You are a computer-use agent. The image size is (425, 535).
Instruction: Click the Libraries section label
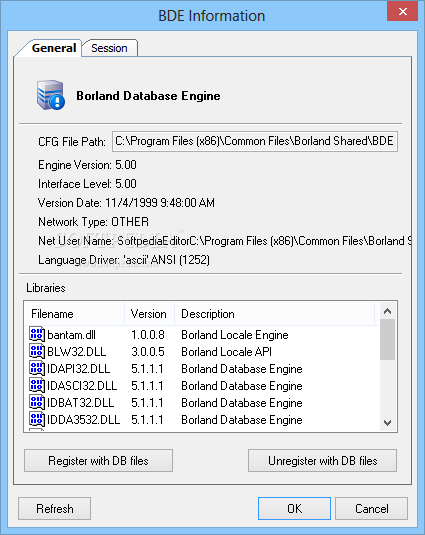46,288
